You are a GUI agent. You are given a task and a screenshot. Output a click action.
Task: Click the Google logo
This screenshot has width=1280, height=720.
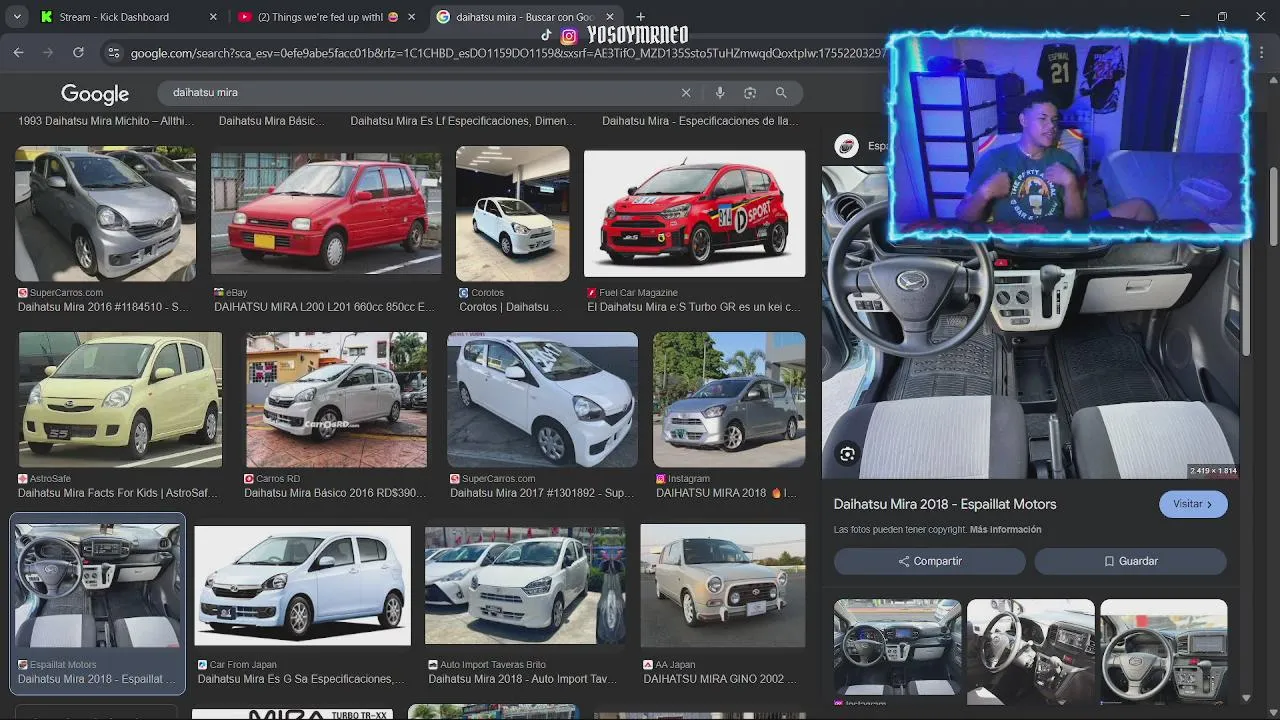point(95,94)
